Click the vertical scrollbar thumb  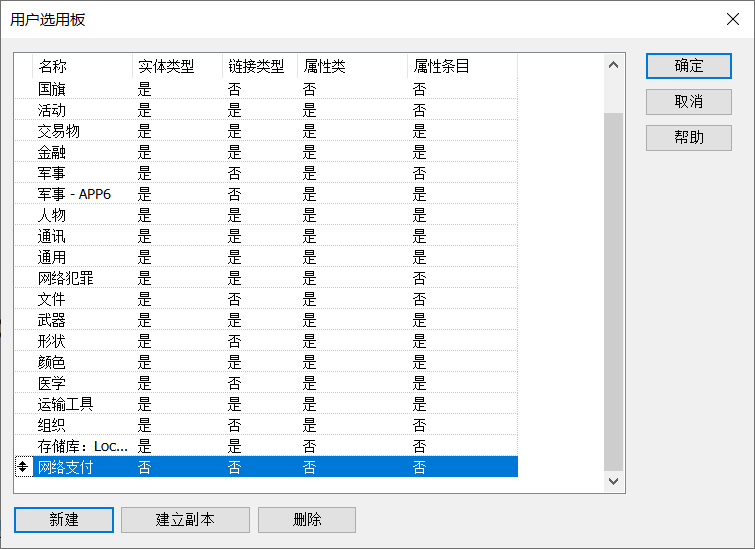pyautogui.click(x=613, y=292)
